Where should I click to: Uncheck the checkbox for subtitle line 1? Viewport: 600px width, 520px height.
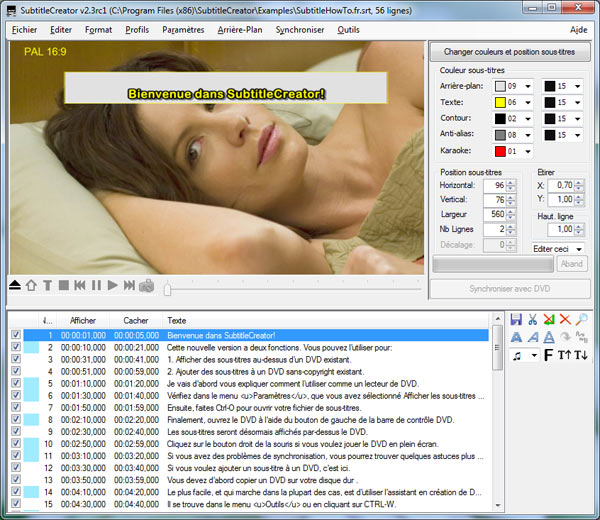pyautogui.click(x=16, y=335)
